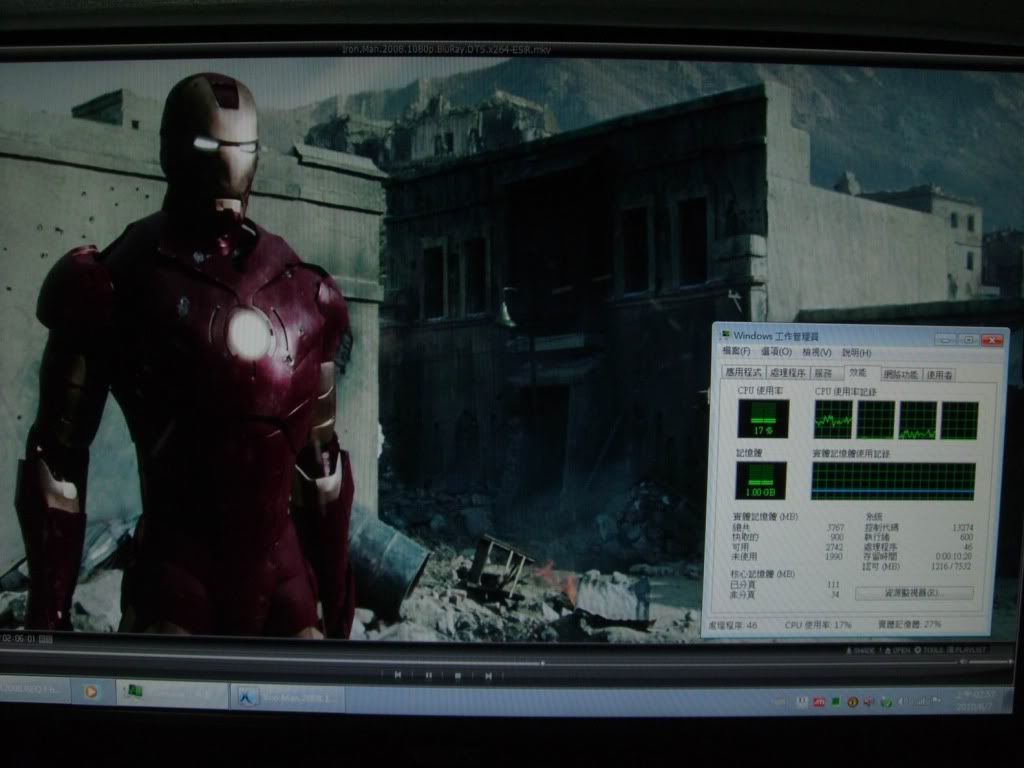Click the previous track button in player
Image resolution: width=1024 pixels, height=768 pixels.
pyautogui.click(x=397, y=675)
